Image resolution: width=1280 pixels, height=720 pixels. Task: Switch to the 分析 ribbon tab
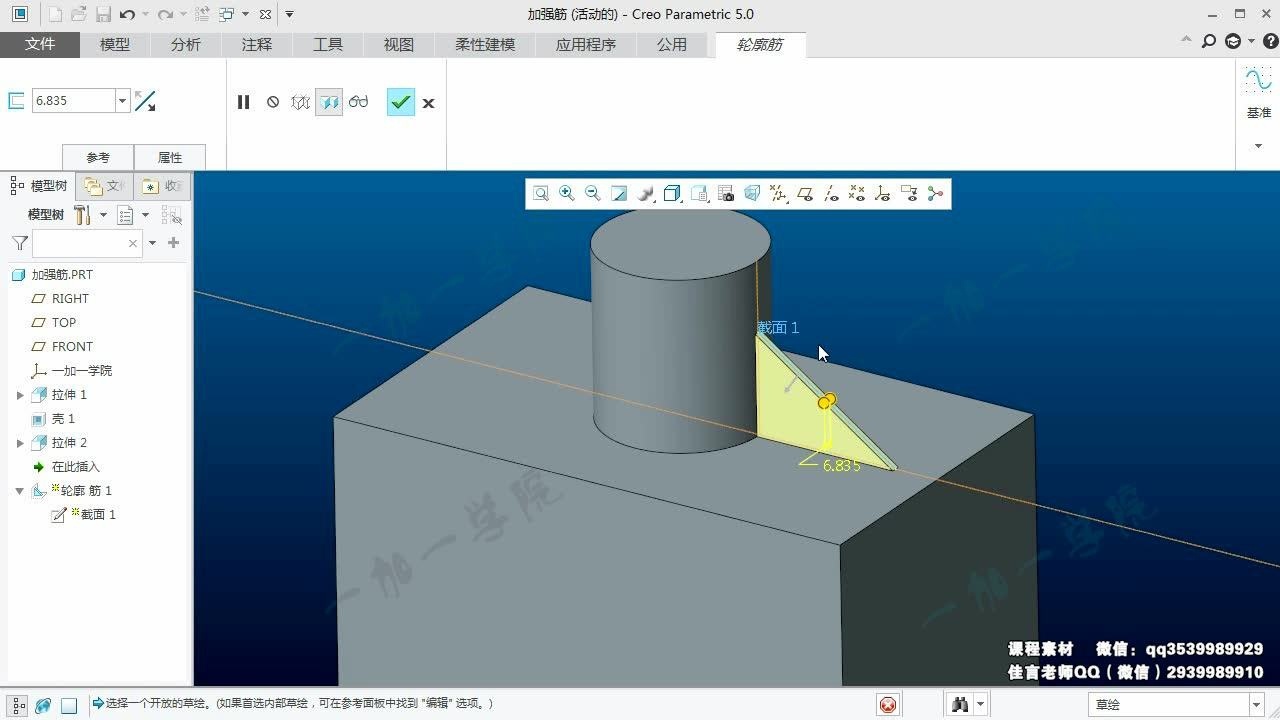tap(186, 45)
